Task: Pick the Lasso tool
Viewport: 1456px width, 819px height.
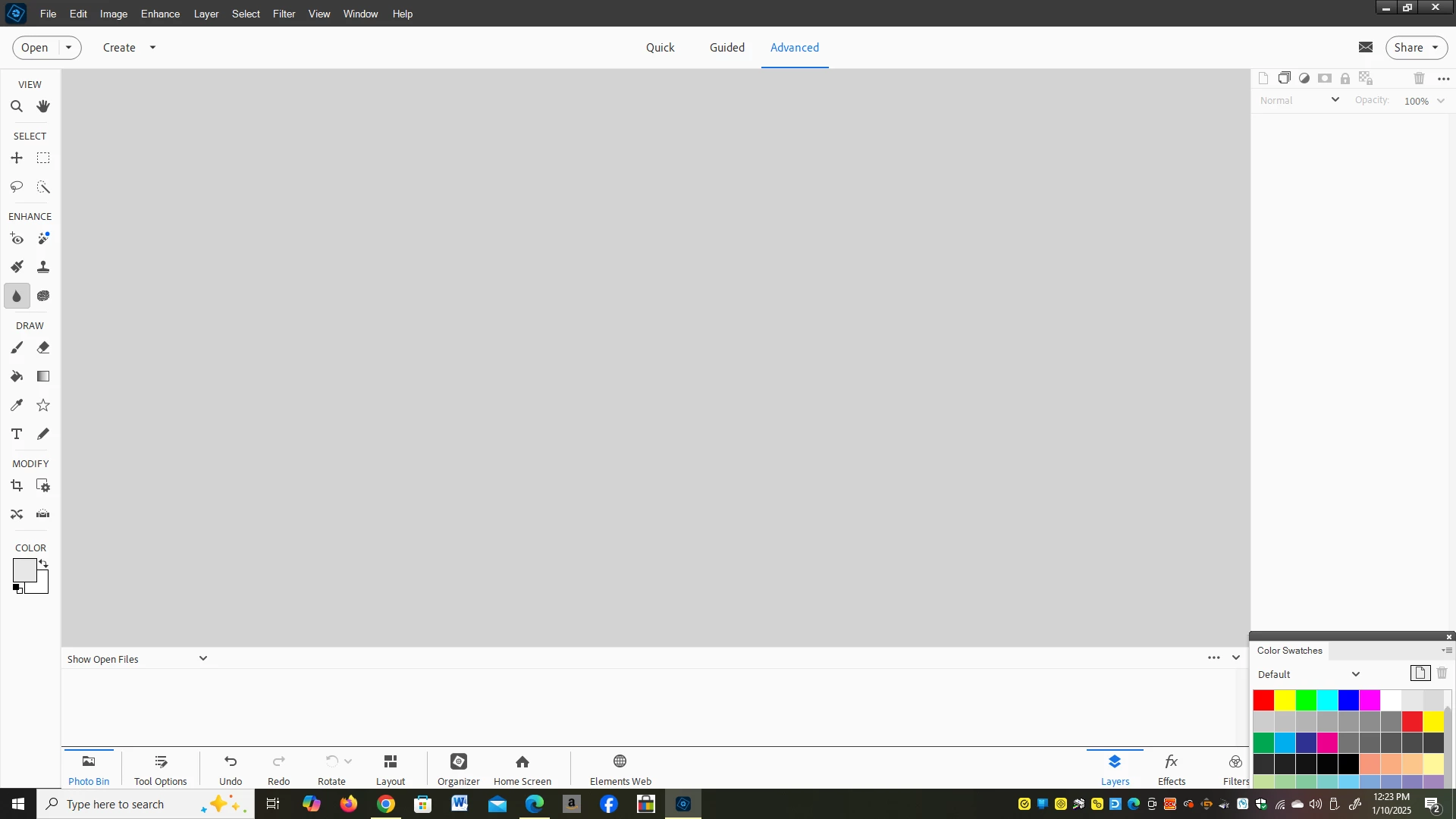Action: pos(17,187)
